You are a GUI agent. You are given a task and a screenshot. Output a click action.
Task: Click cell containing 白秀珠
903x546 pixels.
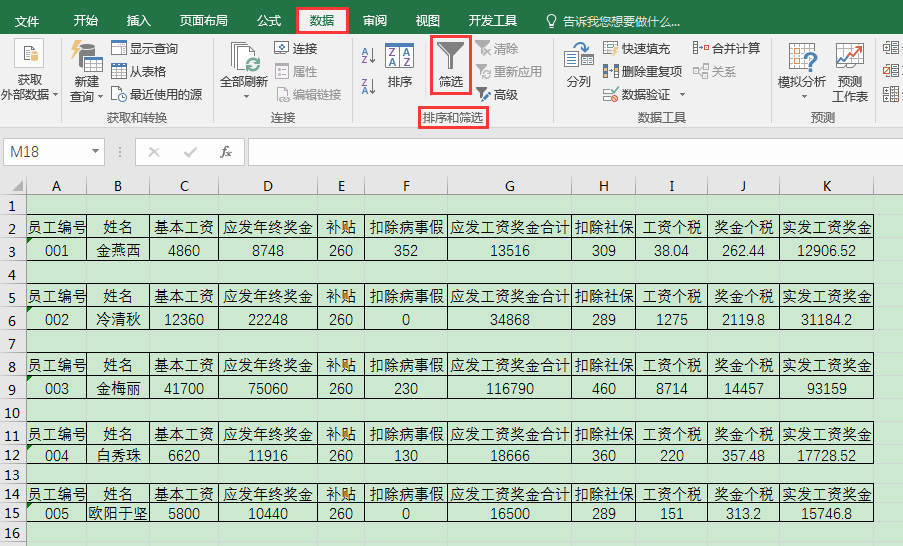tap(118, 456)
